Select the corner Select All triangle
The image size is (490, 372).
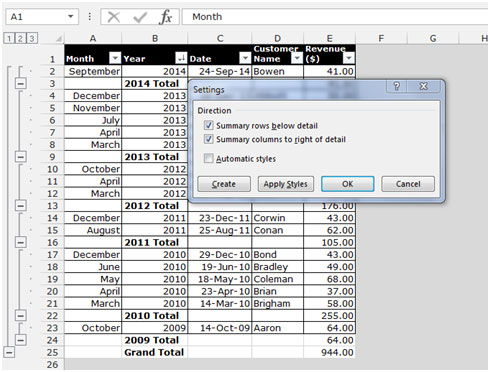59,39
